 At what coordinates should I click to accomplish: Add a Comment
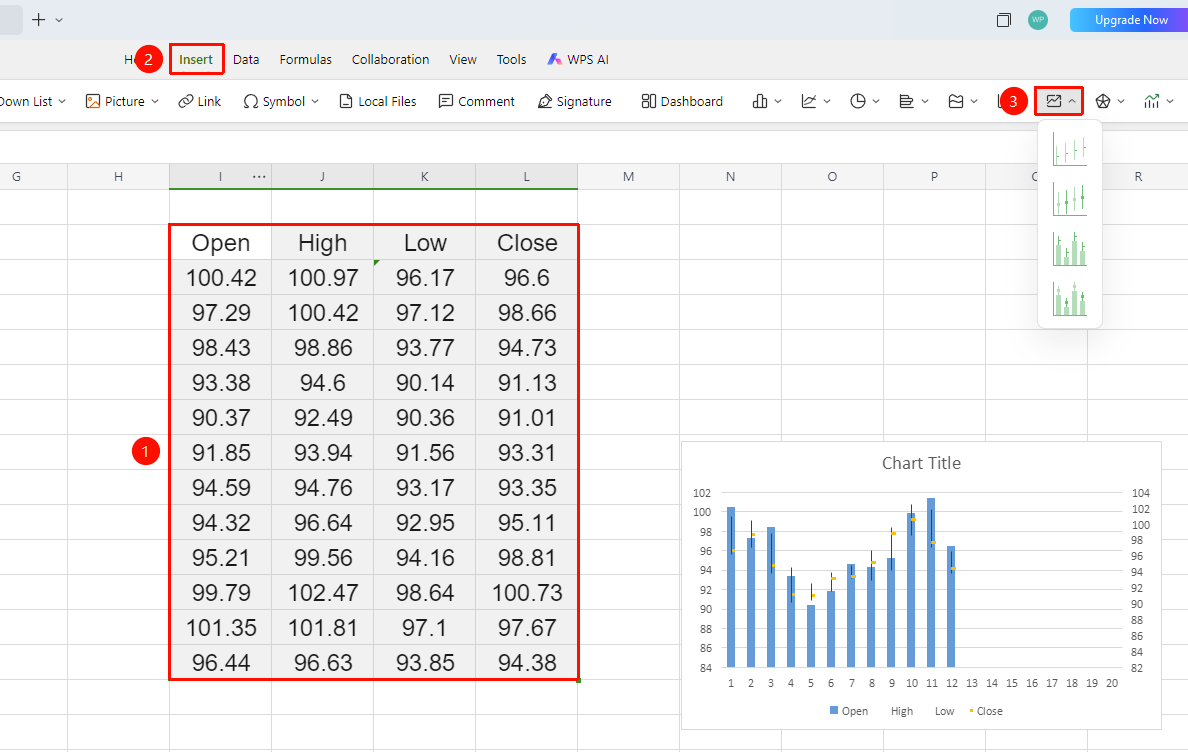(x=477, y=101)
